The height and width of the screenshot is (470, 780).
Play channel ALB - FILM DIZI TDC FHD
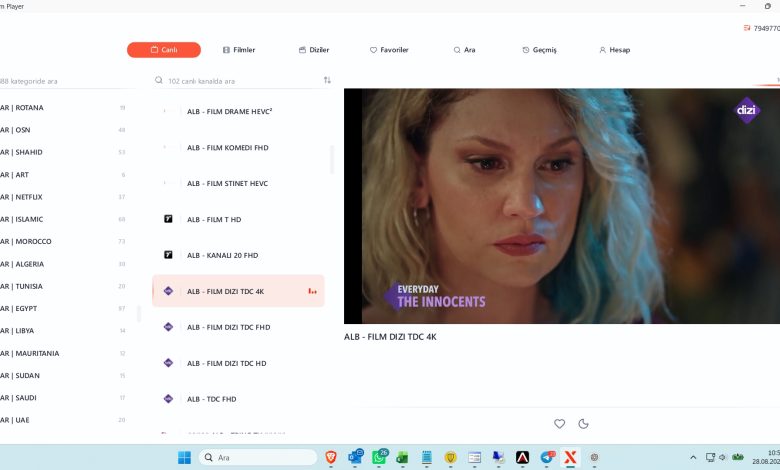point(238,327)
